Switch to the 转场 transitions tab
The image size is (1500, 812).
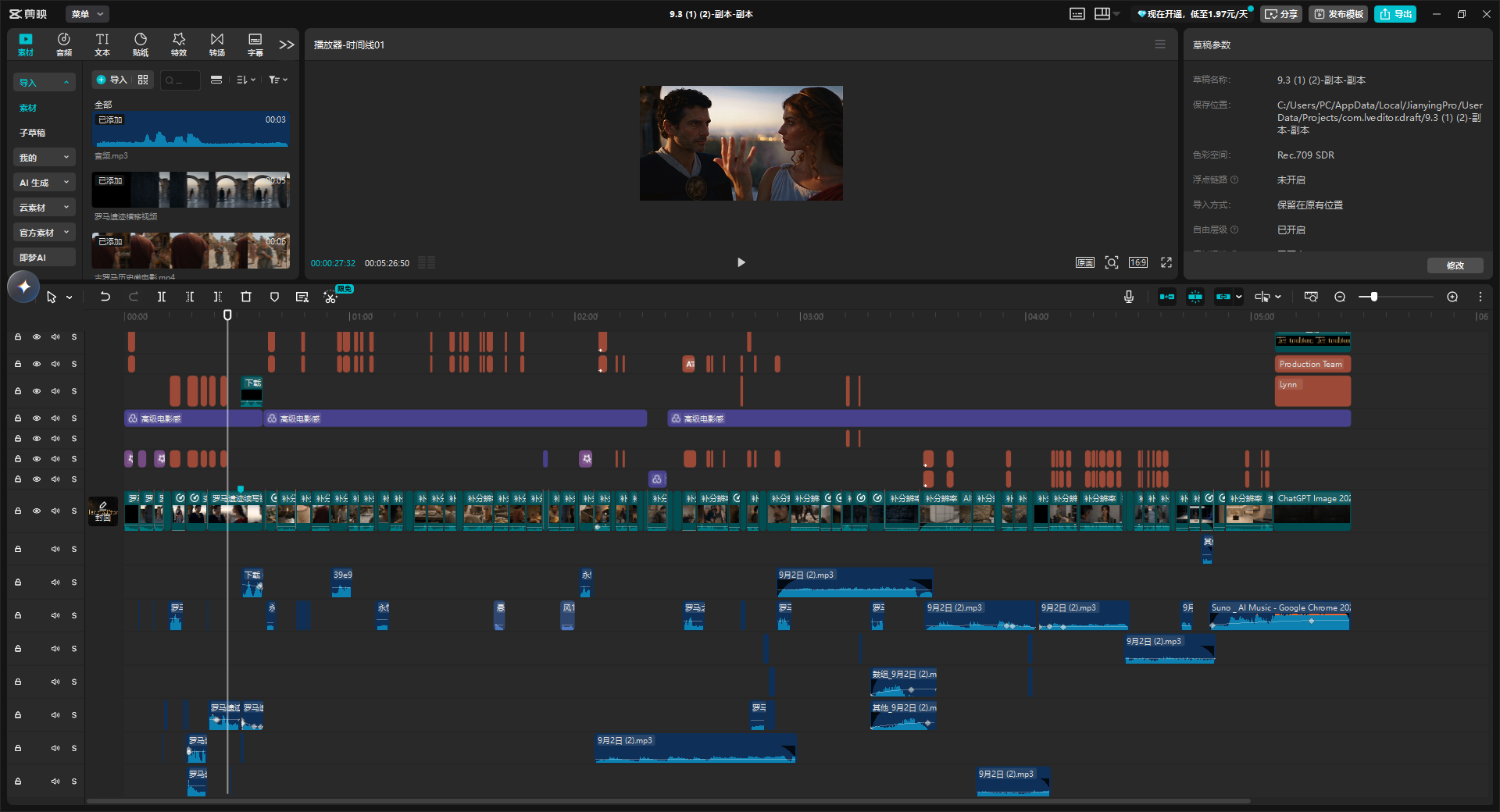coord(217,45)
